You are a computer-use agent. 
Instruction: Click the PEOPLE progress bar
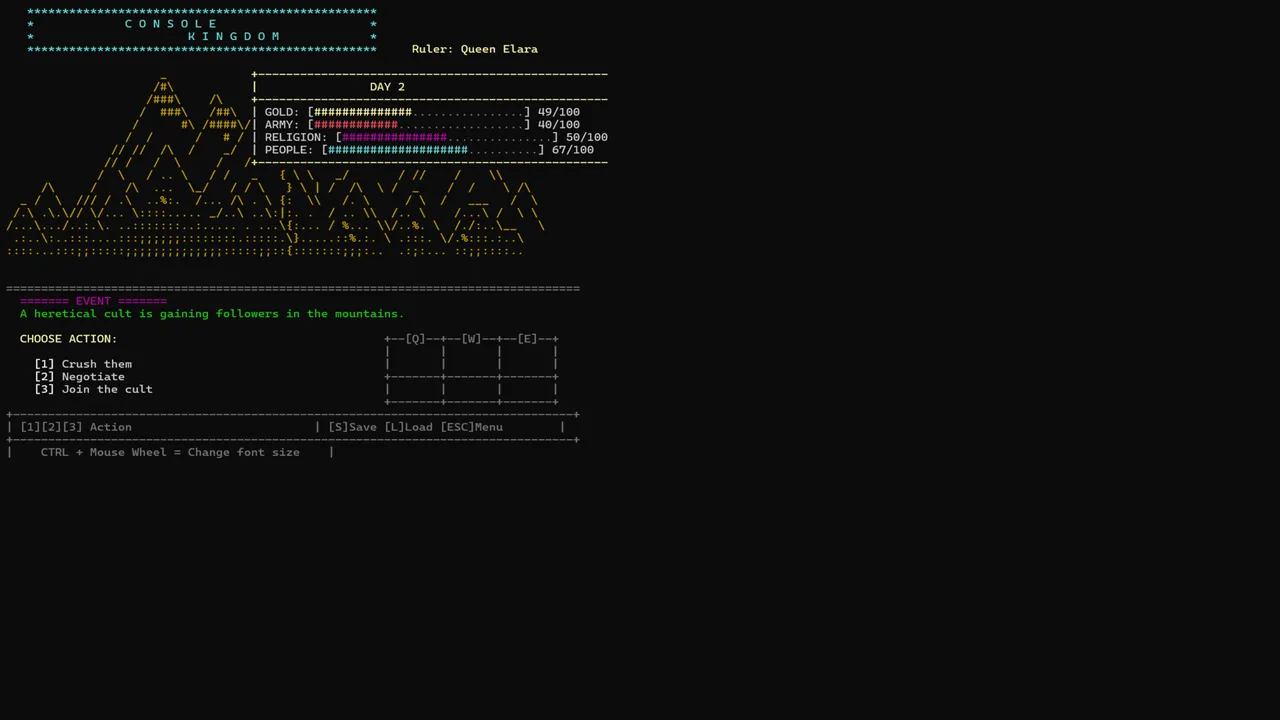(x=433, y=150)
